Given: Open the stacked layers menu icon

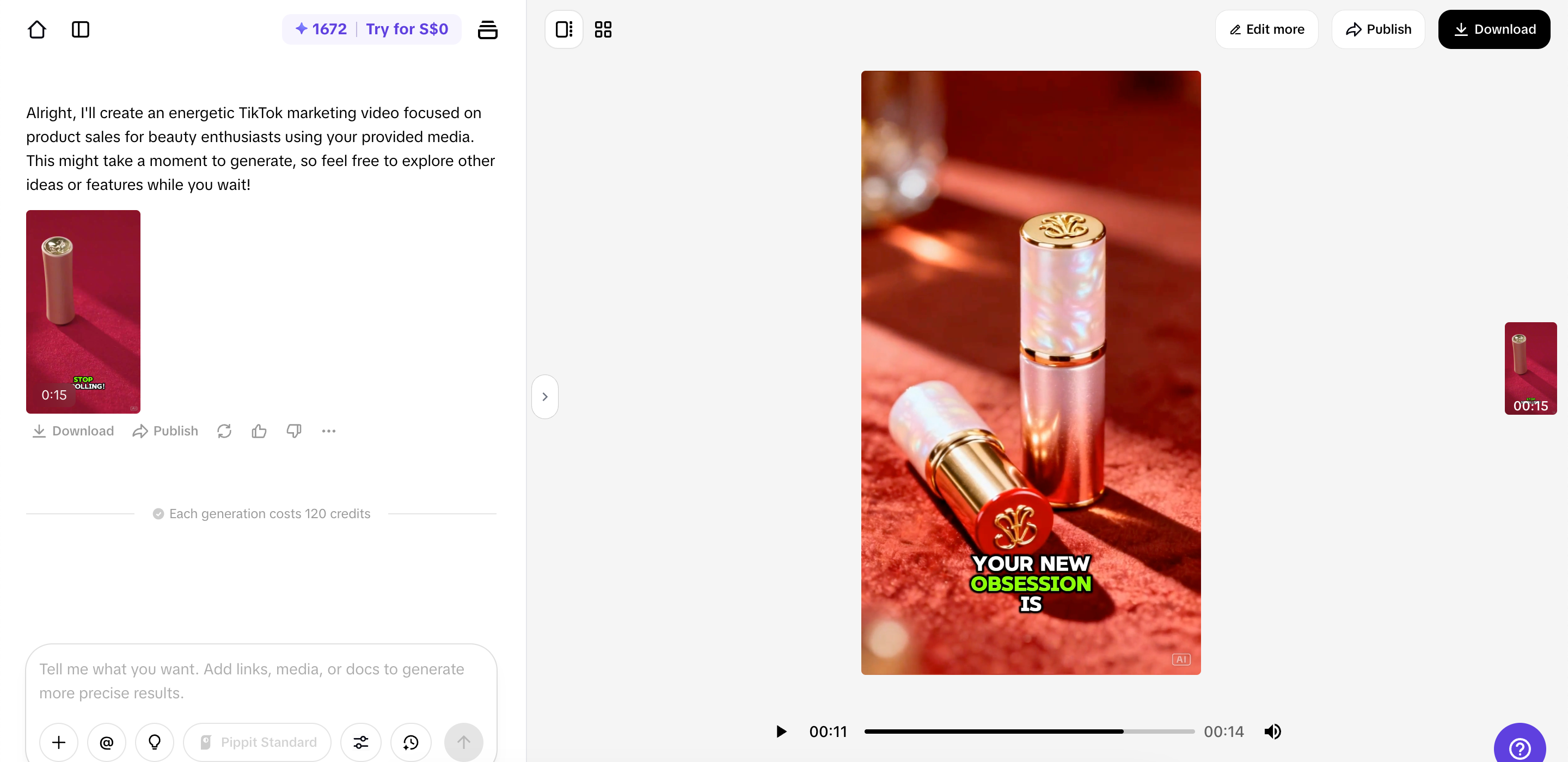Looking at the screenshot, I should [487, 29].
